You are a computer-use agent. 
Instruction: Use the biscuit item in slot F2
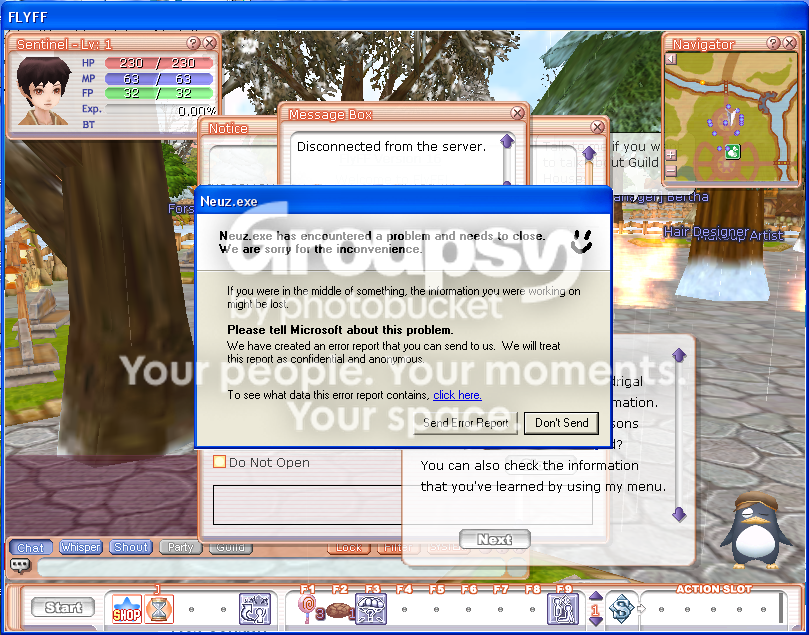339,611
